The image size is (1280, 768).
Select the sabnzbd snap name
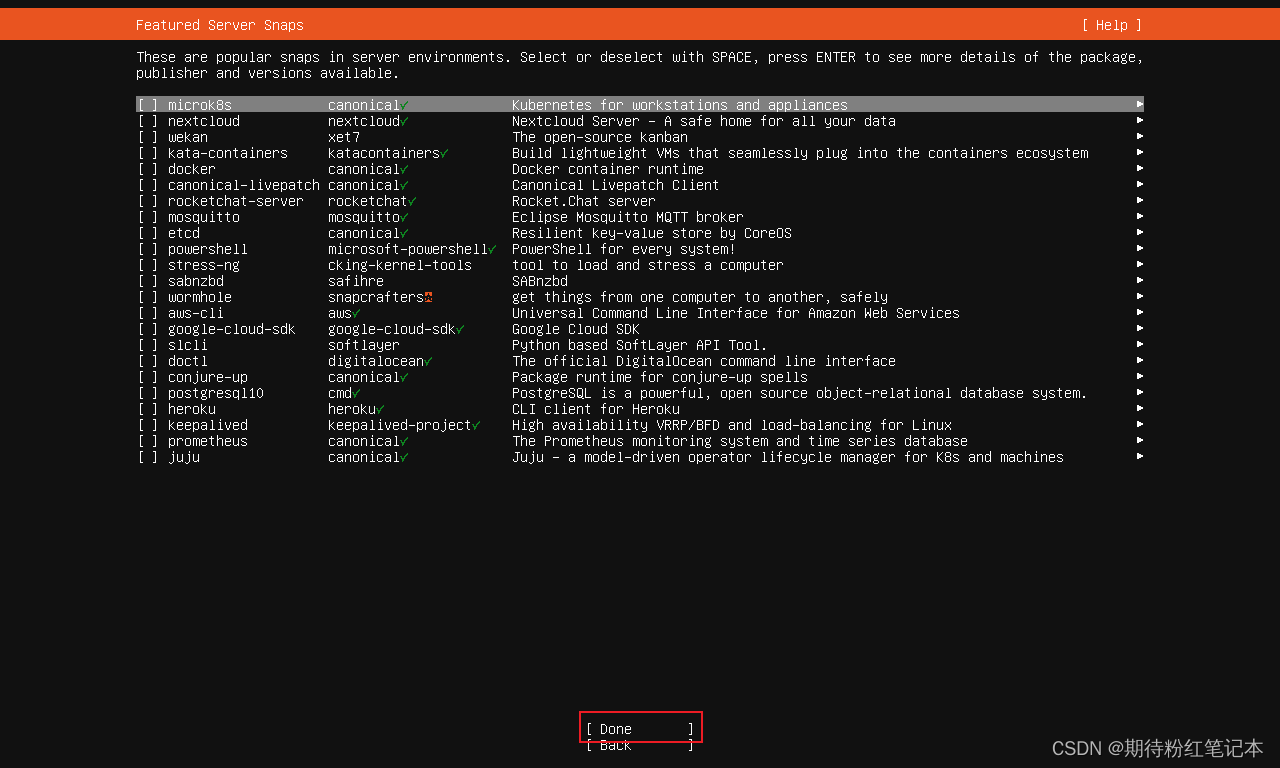point(196,281)
